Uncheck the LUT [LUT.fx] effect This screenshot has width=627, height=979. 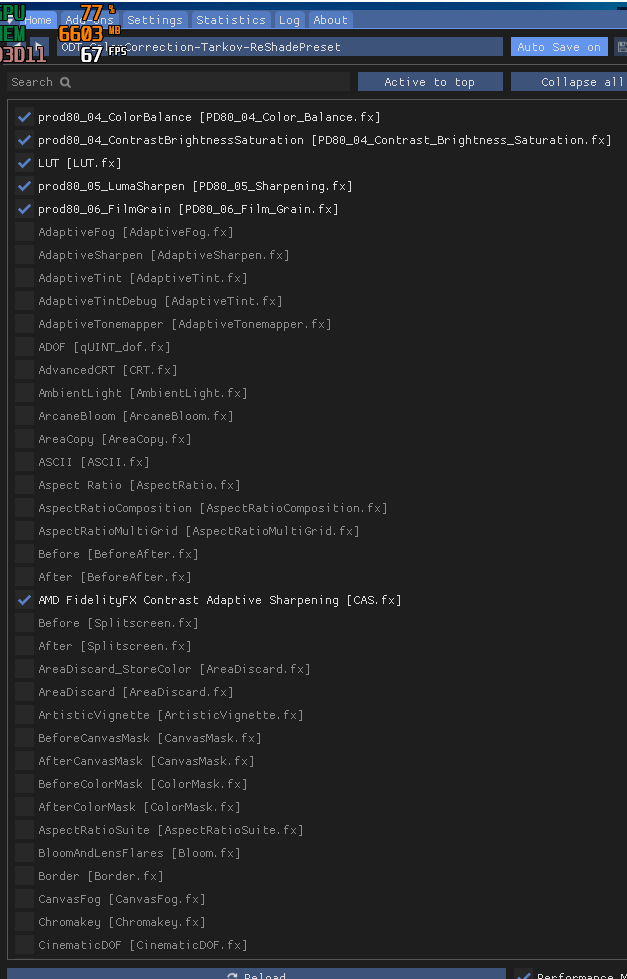(24, 163)
